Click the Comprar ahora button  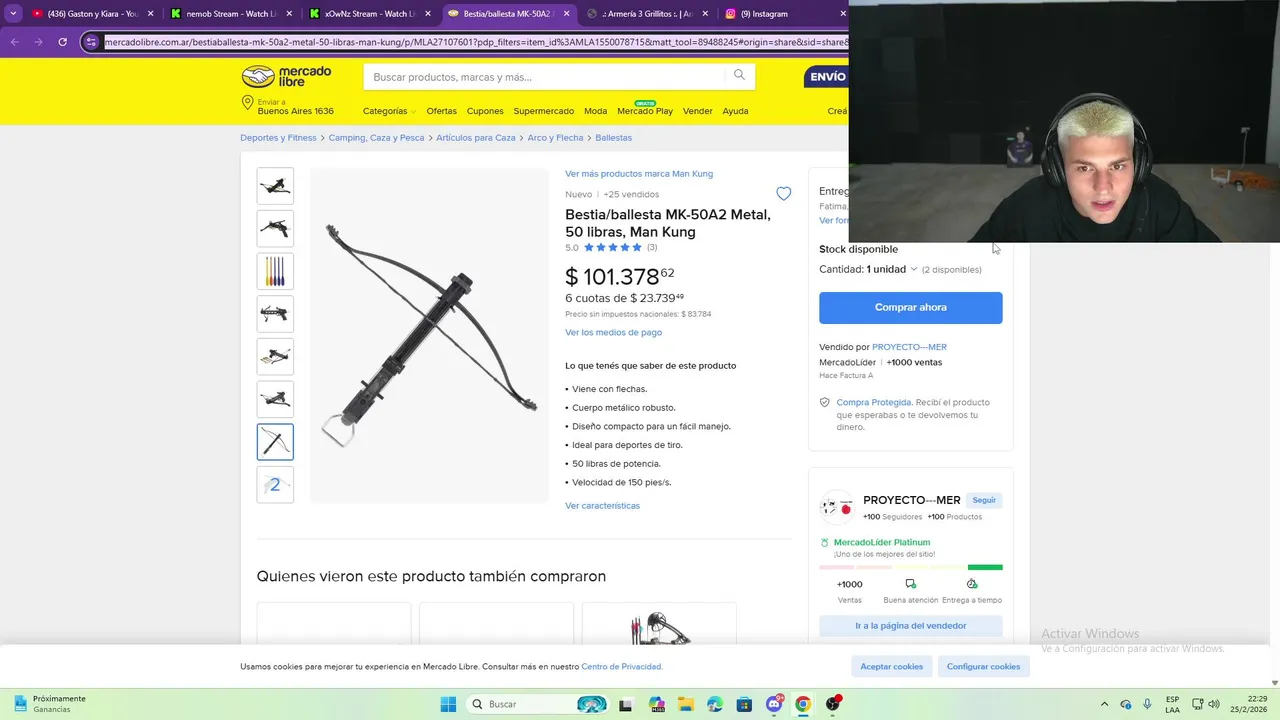click(x=910, y=307)
